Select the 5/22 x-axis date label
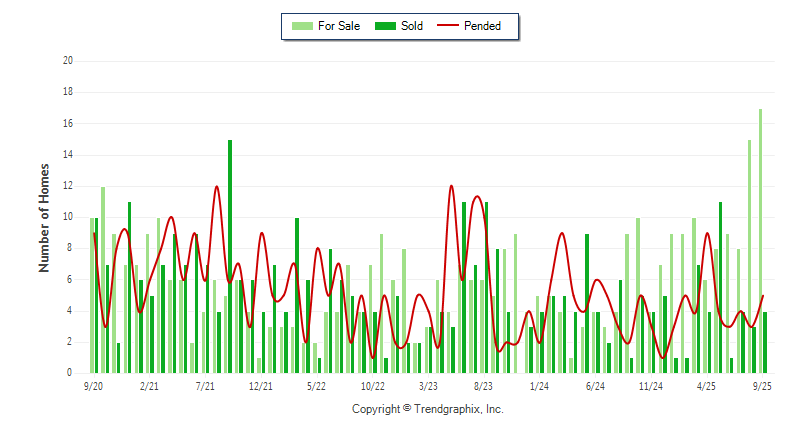 click(x=316, y=385)
